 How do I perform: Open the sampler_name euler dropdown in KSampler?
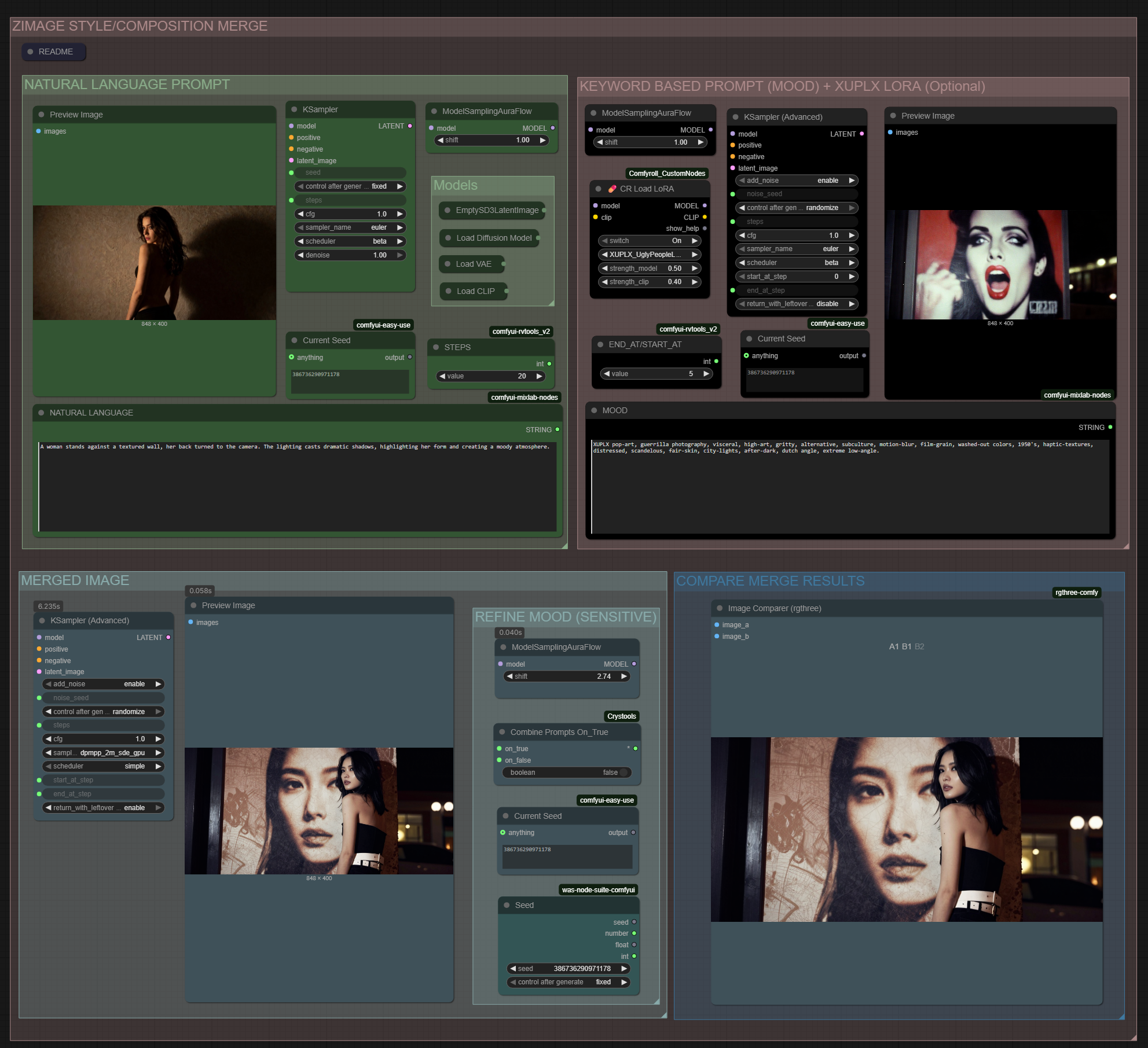coord(350,227)
